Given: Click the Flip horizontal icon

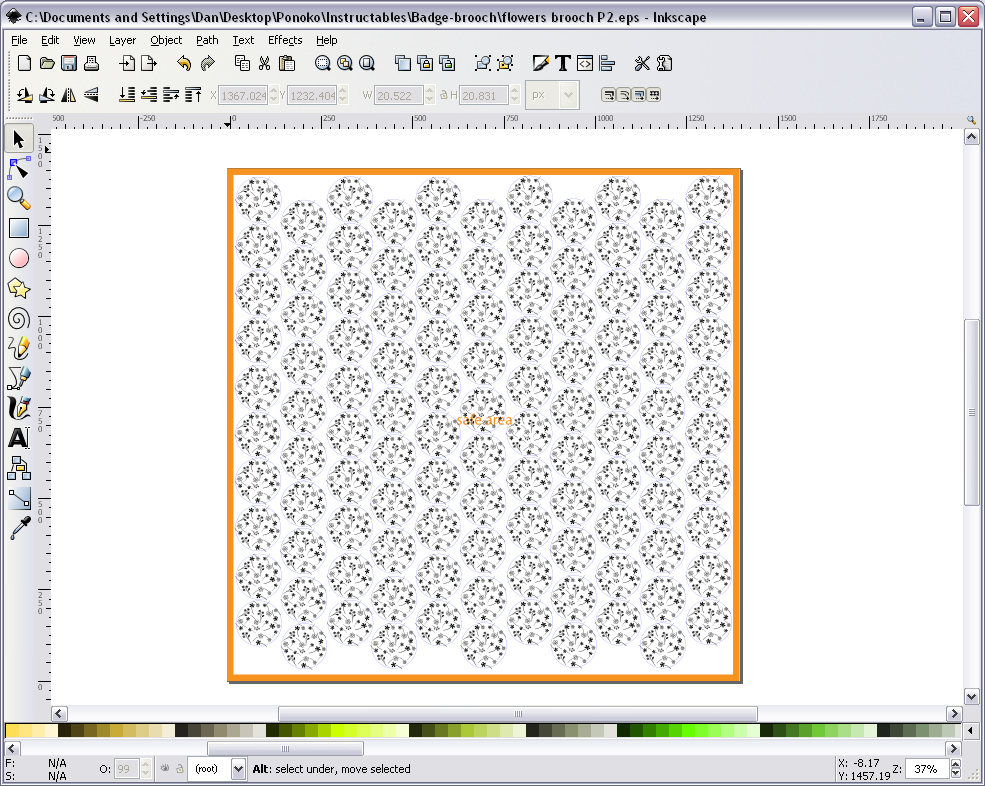Looking at the screenshot, I should (69, 95).
